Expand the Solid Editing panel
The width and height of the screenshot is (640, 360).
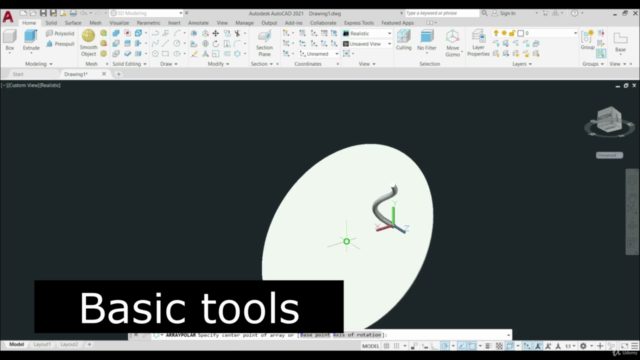click(129, 64)
